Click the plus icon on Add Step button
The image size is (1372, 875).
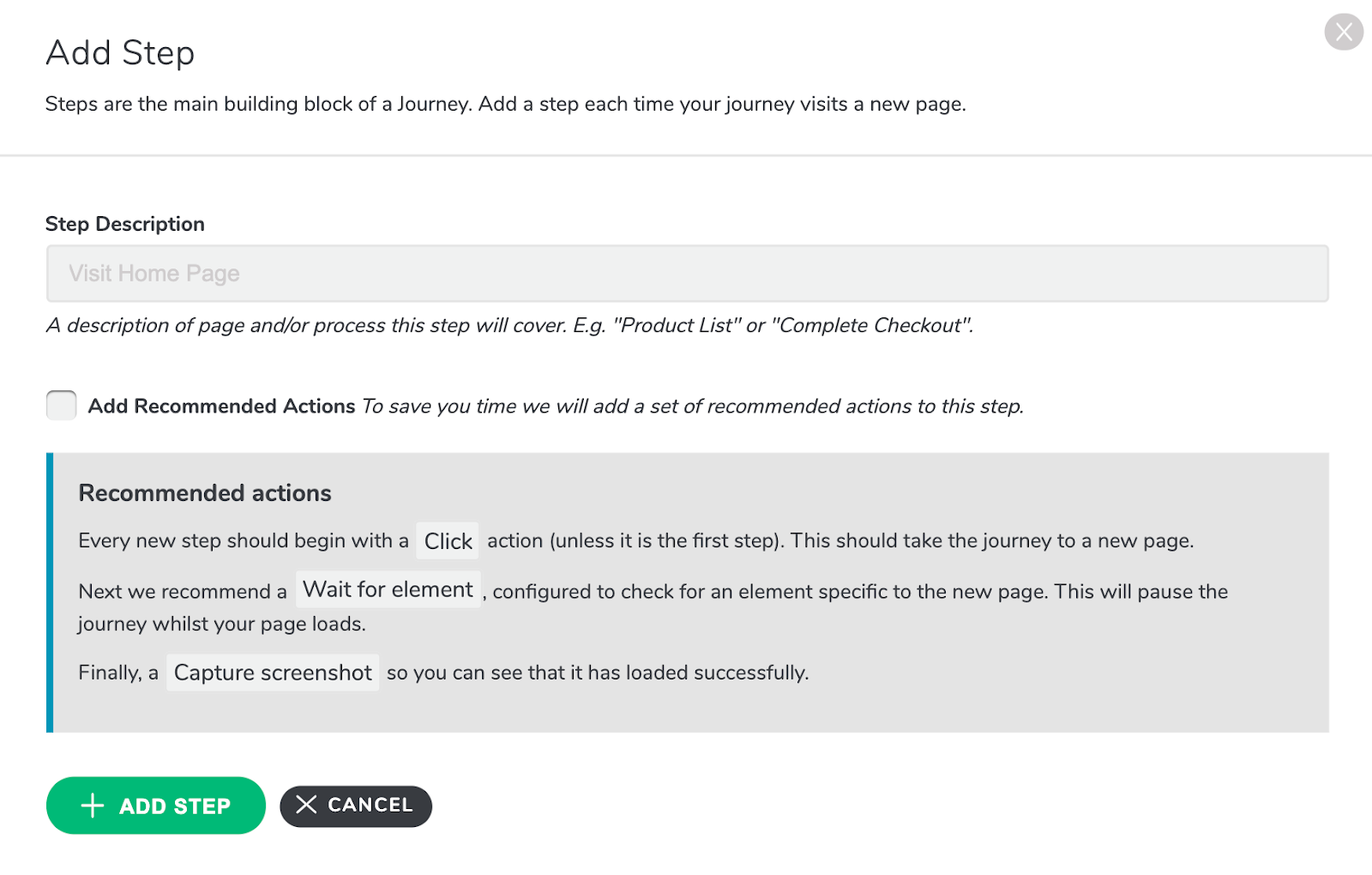92,806
